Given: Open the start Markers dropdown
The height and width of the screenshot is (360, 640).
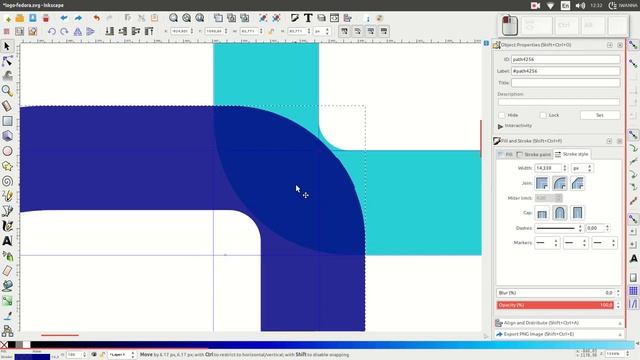Looking at the screenshot, I should coord(547,243).
